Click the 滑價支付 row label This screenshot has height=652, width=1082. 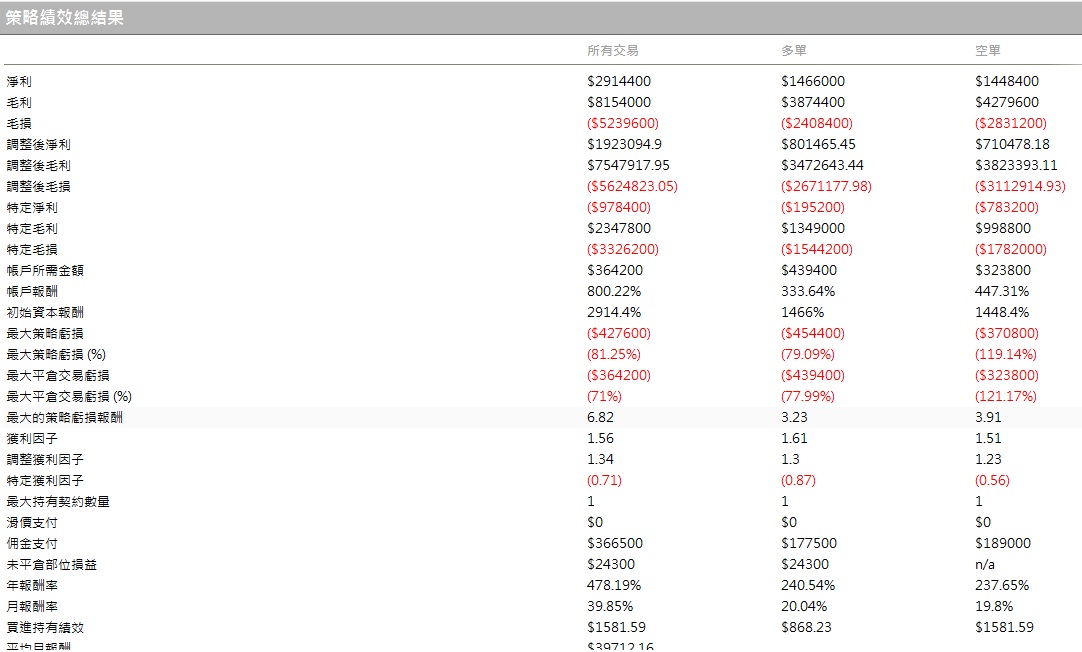[32, 523]
